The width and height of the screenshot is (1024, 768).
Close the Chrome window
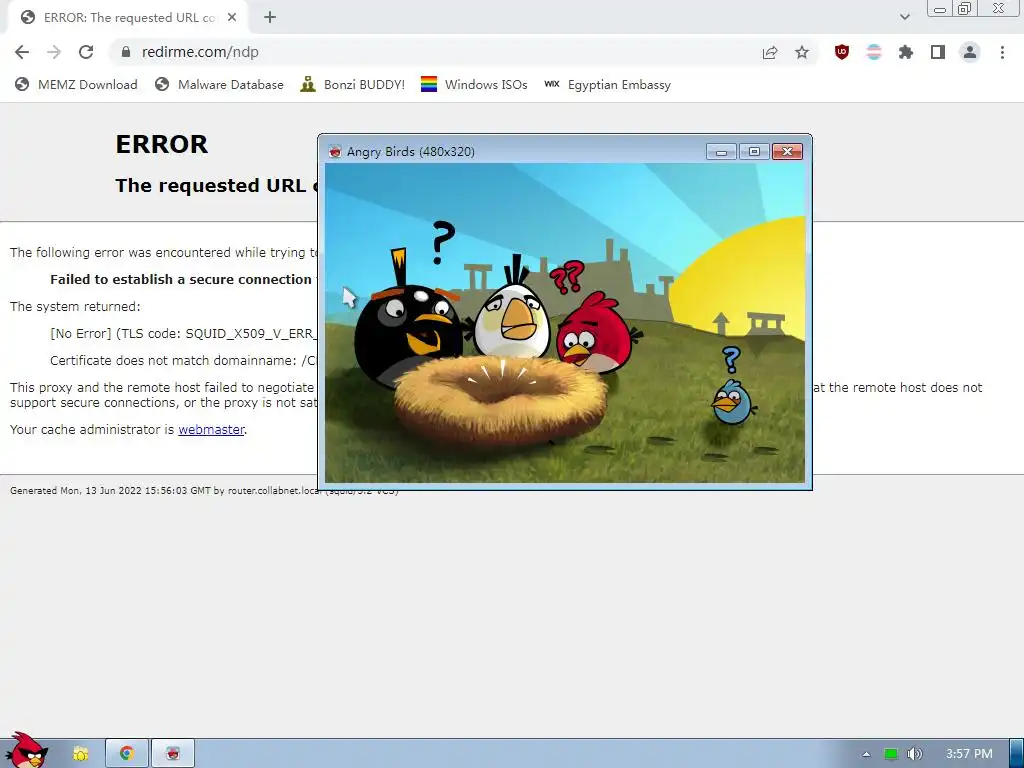[999, 8]
